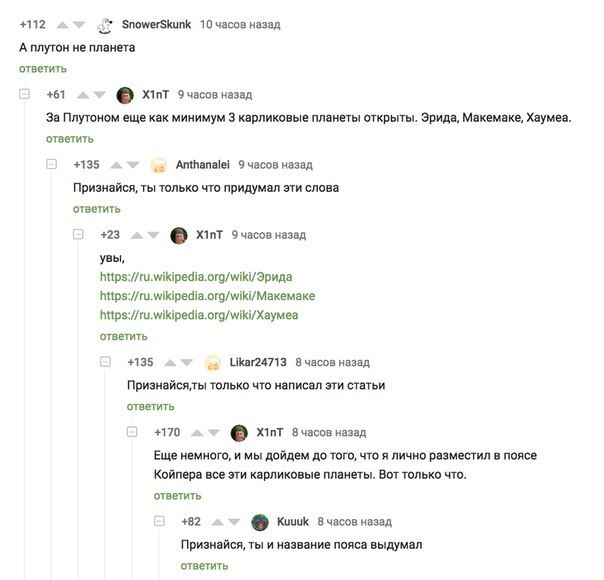604x580 pixels.
Task: Open Anthanalei's username profile
Action: (x=203, y=165)
